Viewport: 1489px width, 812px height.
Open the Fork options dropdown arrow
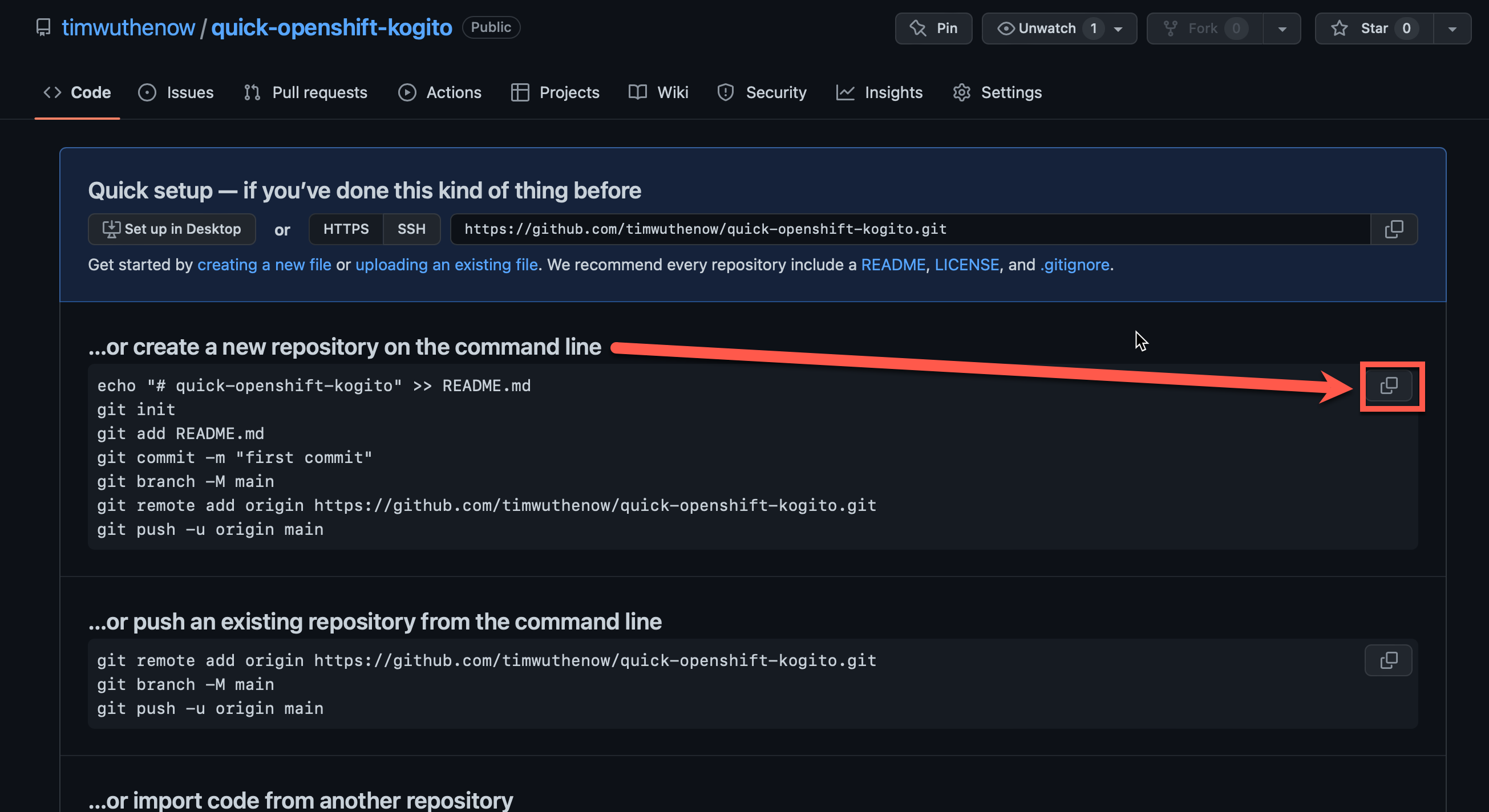click(x=1281, y=29)
